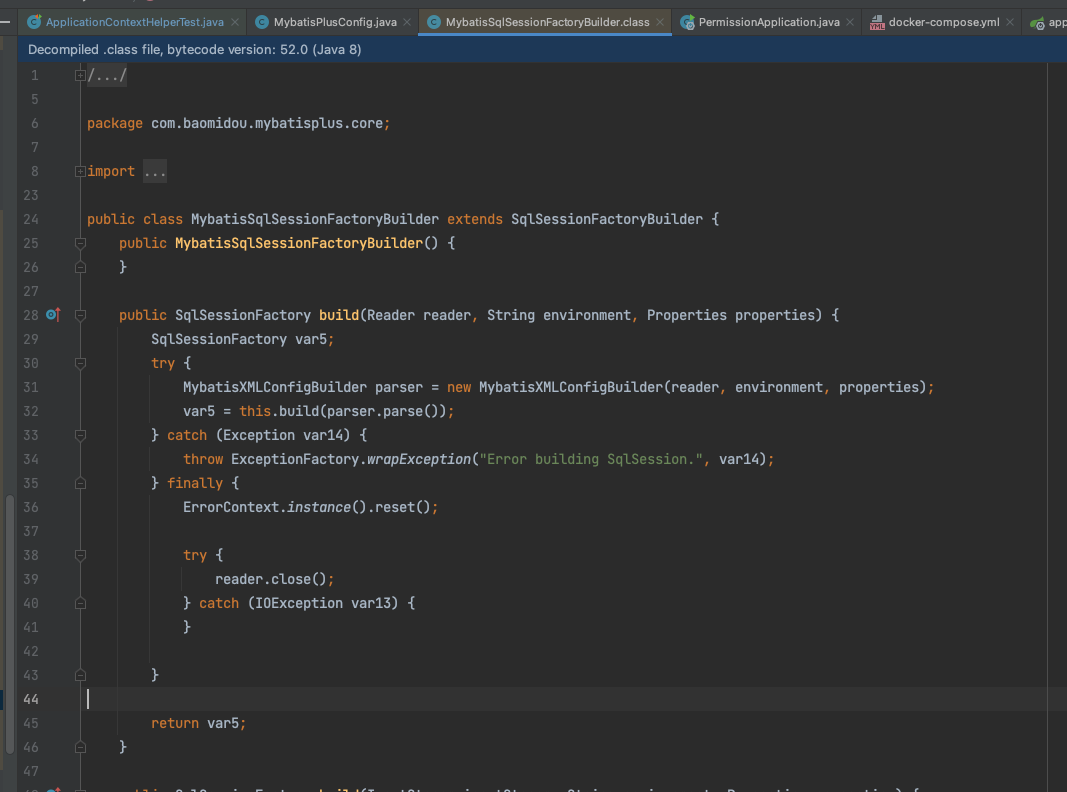Click MybatisXMLConfigBuilder type on line 31 start
Screen dimensions: 1067x792
(x=275, y=387)
